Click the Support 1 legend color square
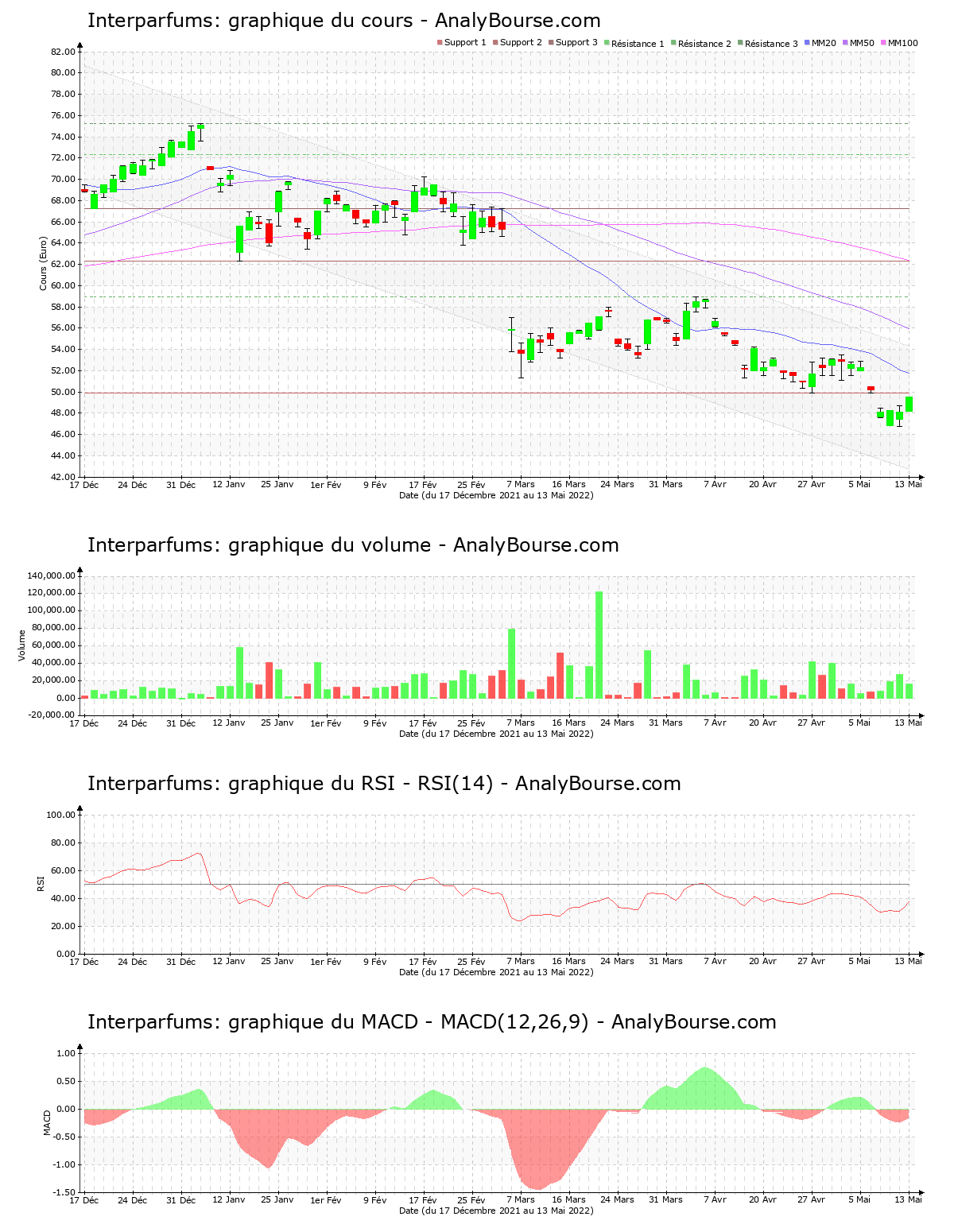 [440, 42]
